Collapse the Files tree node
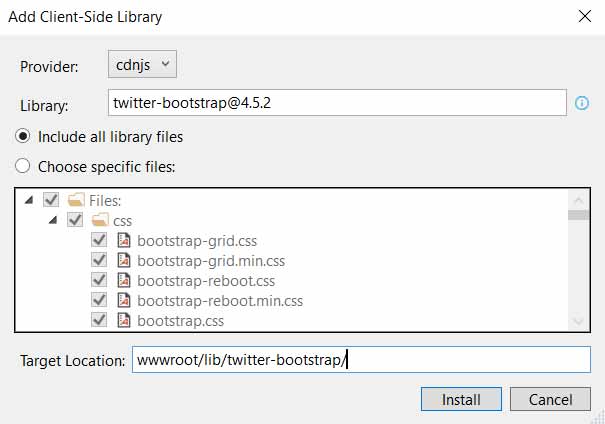Image resolution: width=605 pixels, height=424 pixels. (x=29, y=200)
